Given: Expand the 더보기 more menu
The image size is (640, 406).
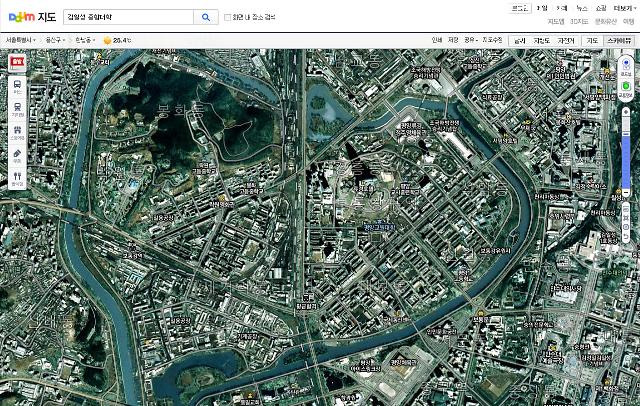Looking at the screenshot, I should tap(624, 8).
